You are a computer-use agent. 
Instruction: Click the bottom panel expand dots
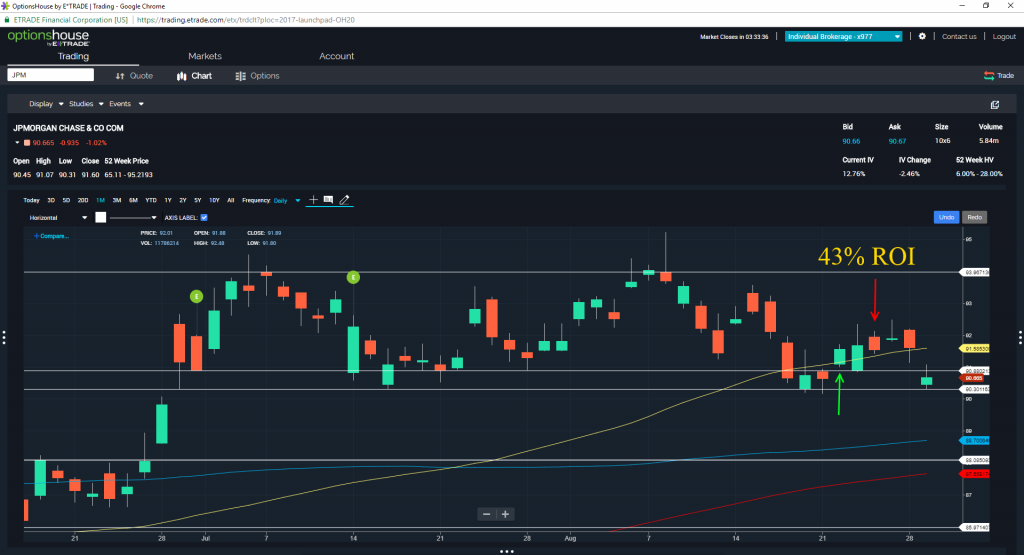point(507,551)
